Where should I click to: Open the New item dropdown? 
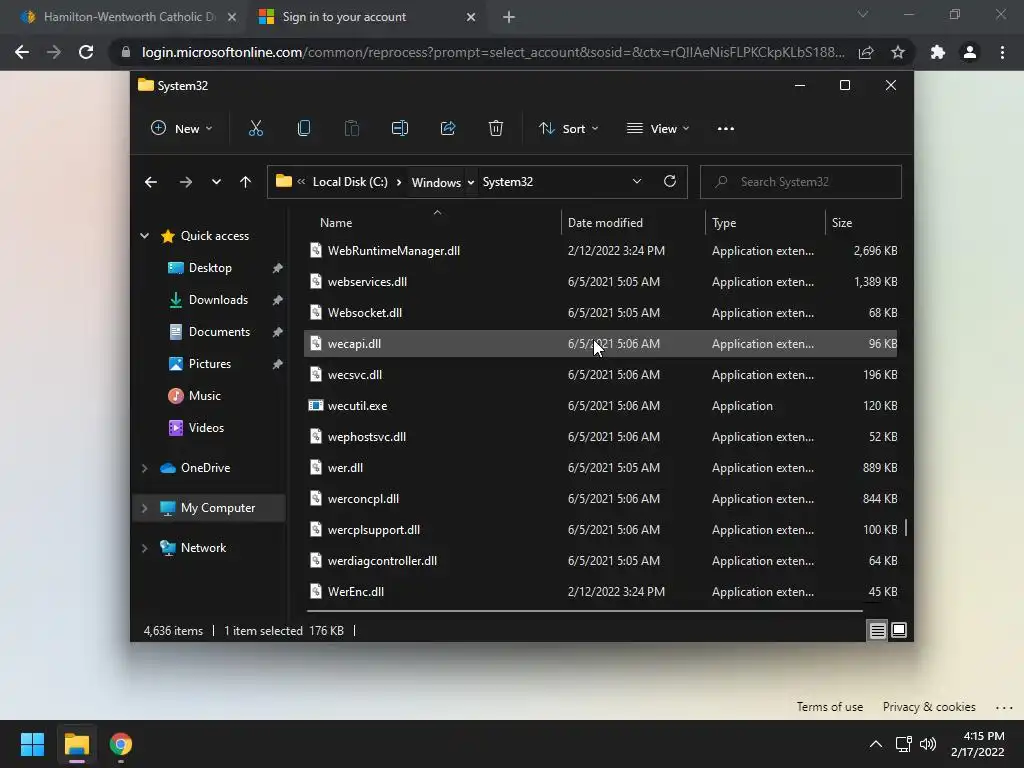[x=182, y=129]
